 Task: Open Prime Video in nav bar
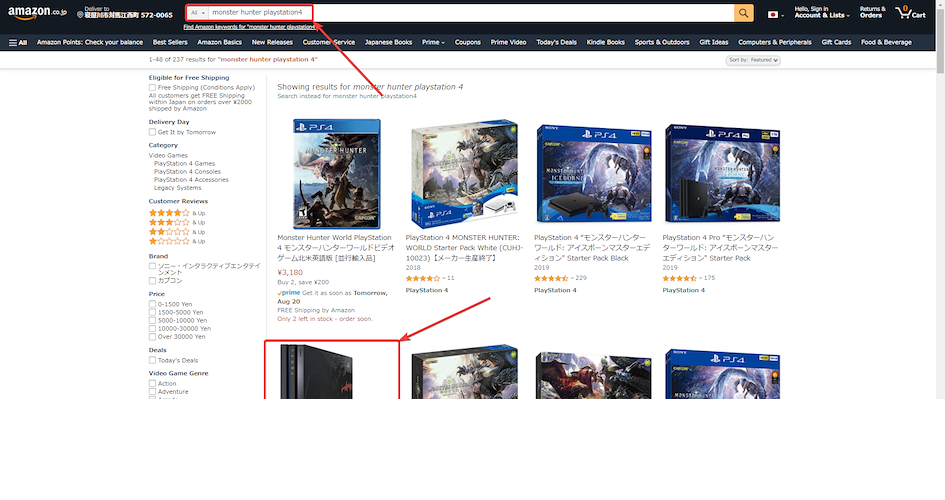coord(508,43)
